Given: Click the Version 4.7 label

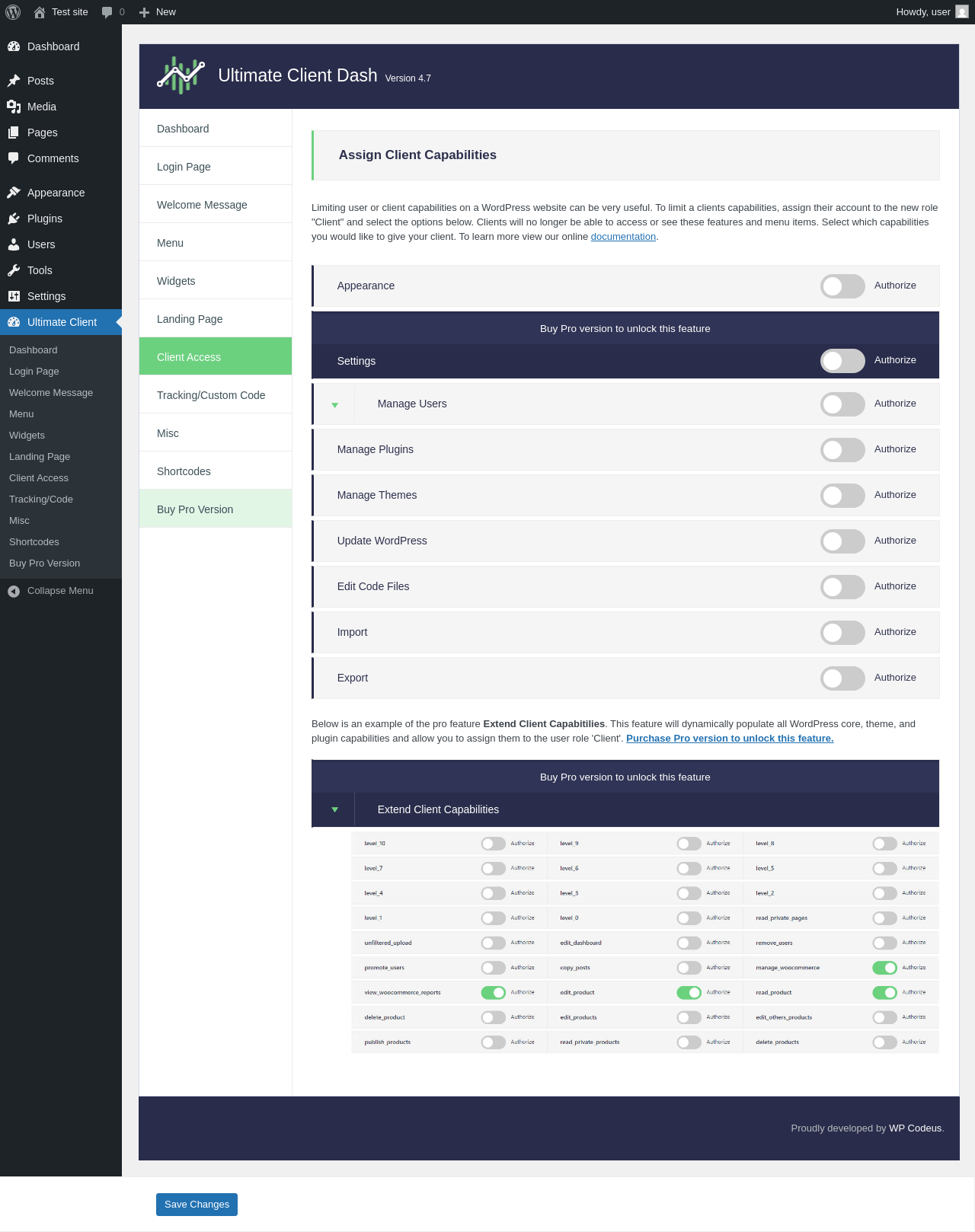Looking at the screenshot, I should 408,78.
